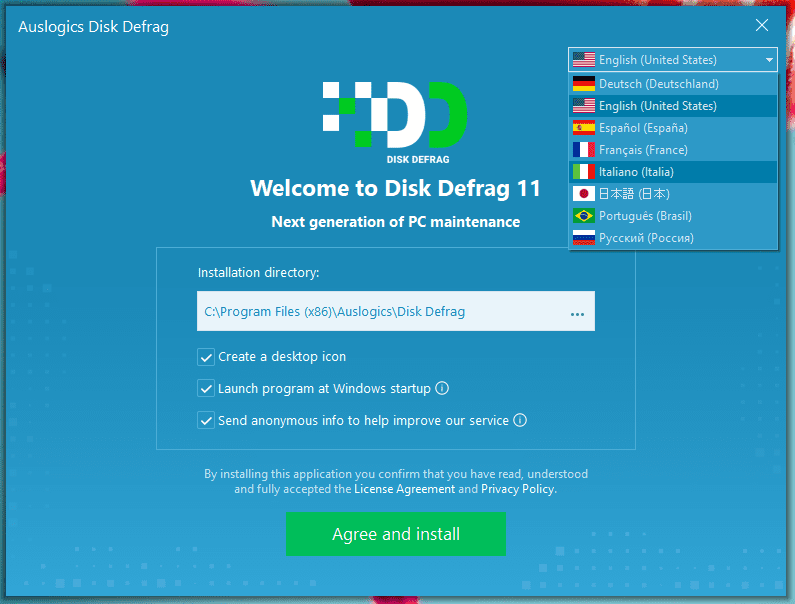Open the language selection dropdown arrow

769,60
